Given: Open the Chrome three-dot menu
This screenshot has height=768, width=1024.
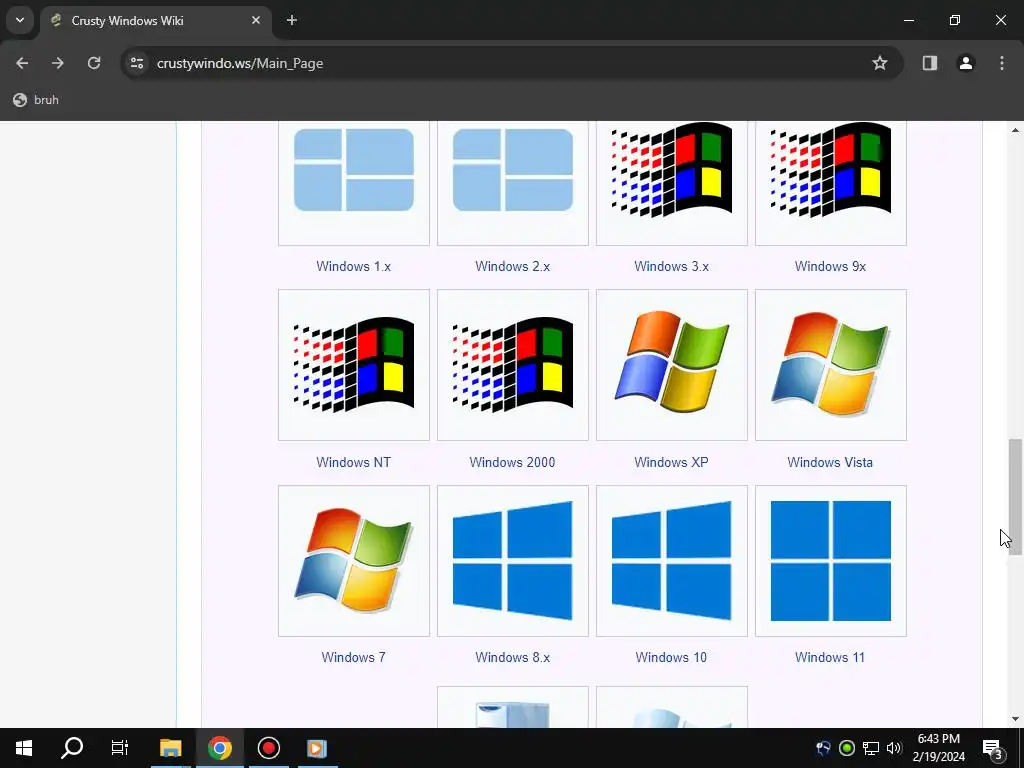Looking at the screenshot, I should [x=1002, y=63].
